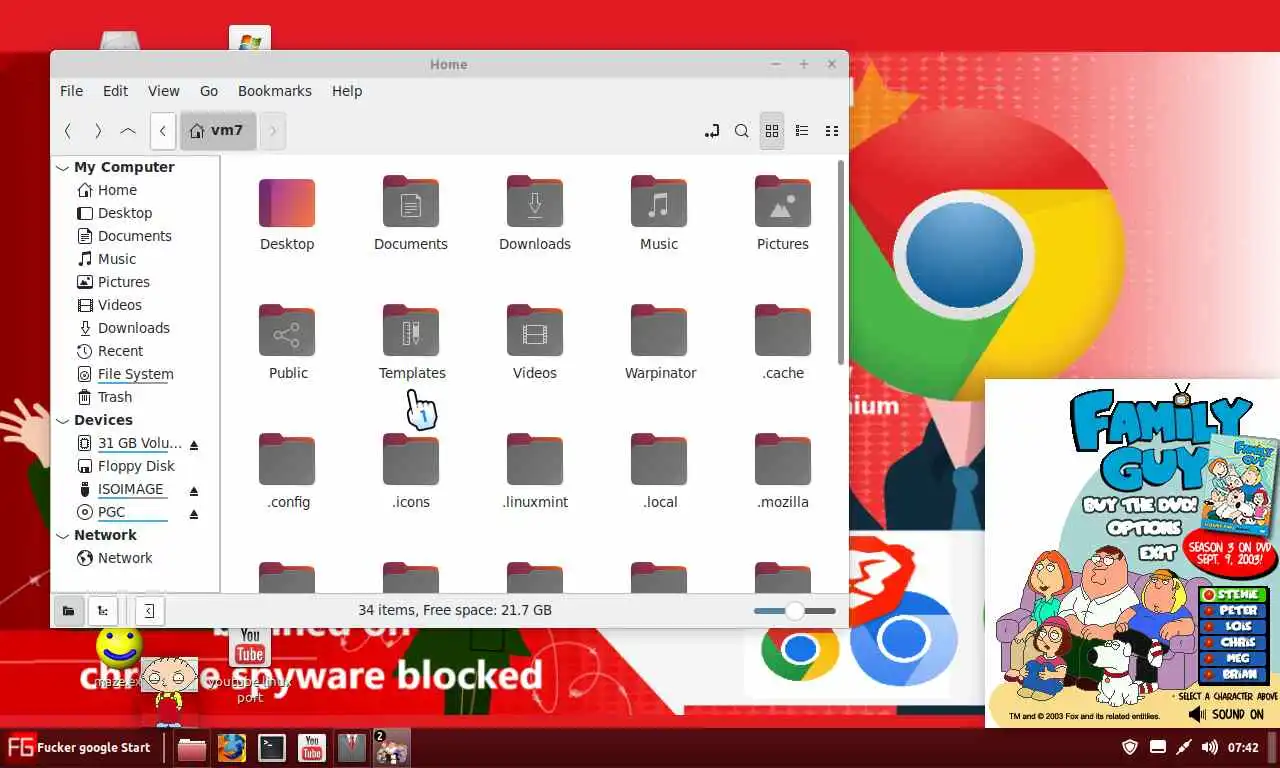Click Exit in the Family Guy window

1156,552
